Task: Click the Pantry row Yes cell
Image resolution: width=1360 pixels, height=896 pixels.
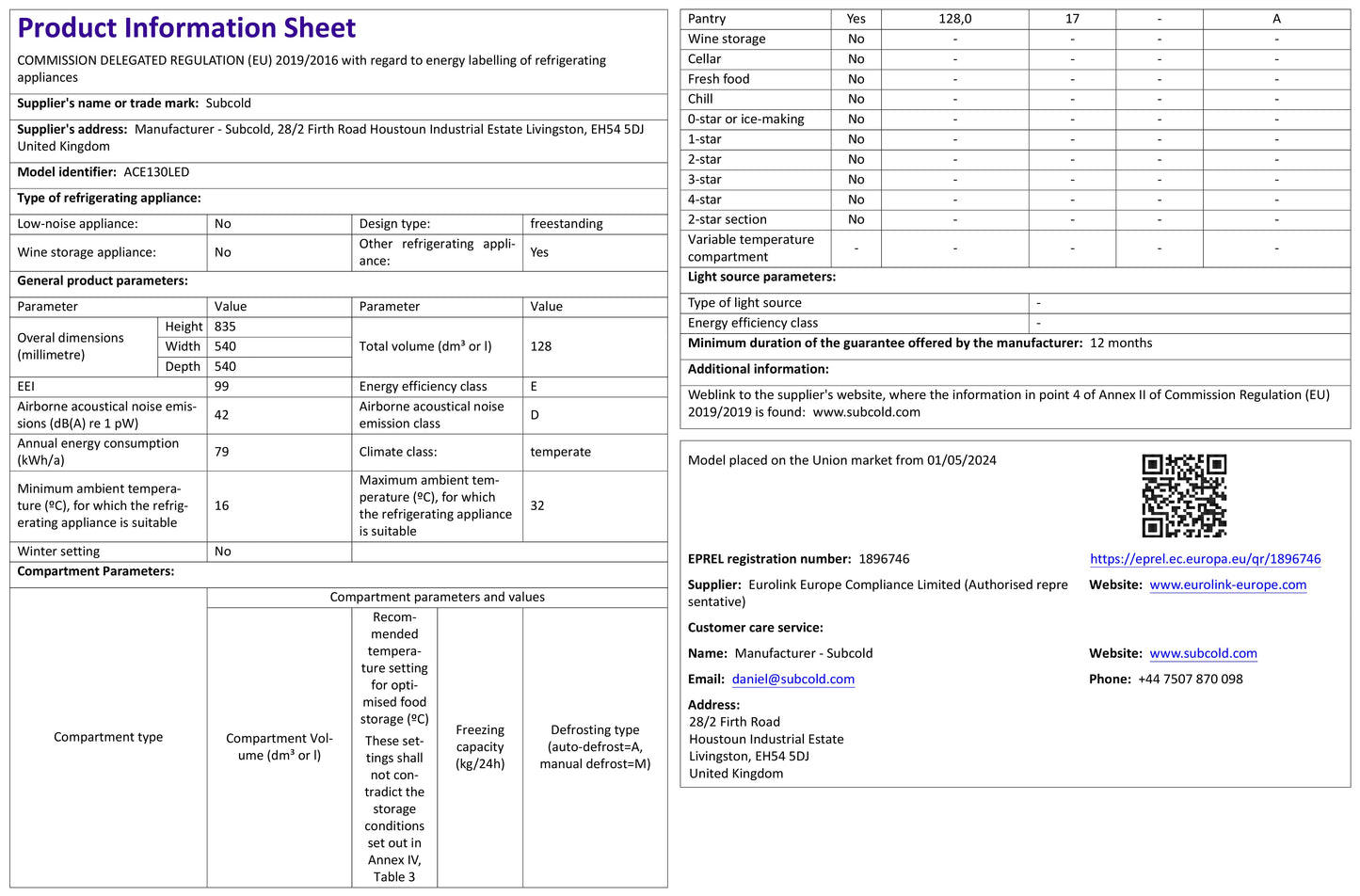Action: point(856,19)
